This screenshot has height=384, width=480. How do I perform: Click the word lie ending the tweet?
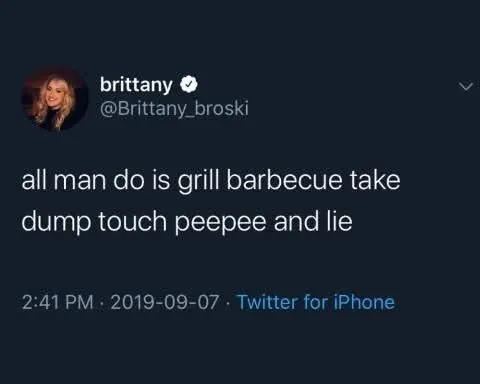point(339,220)
